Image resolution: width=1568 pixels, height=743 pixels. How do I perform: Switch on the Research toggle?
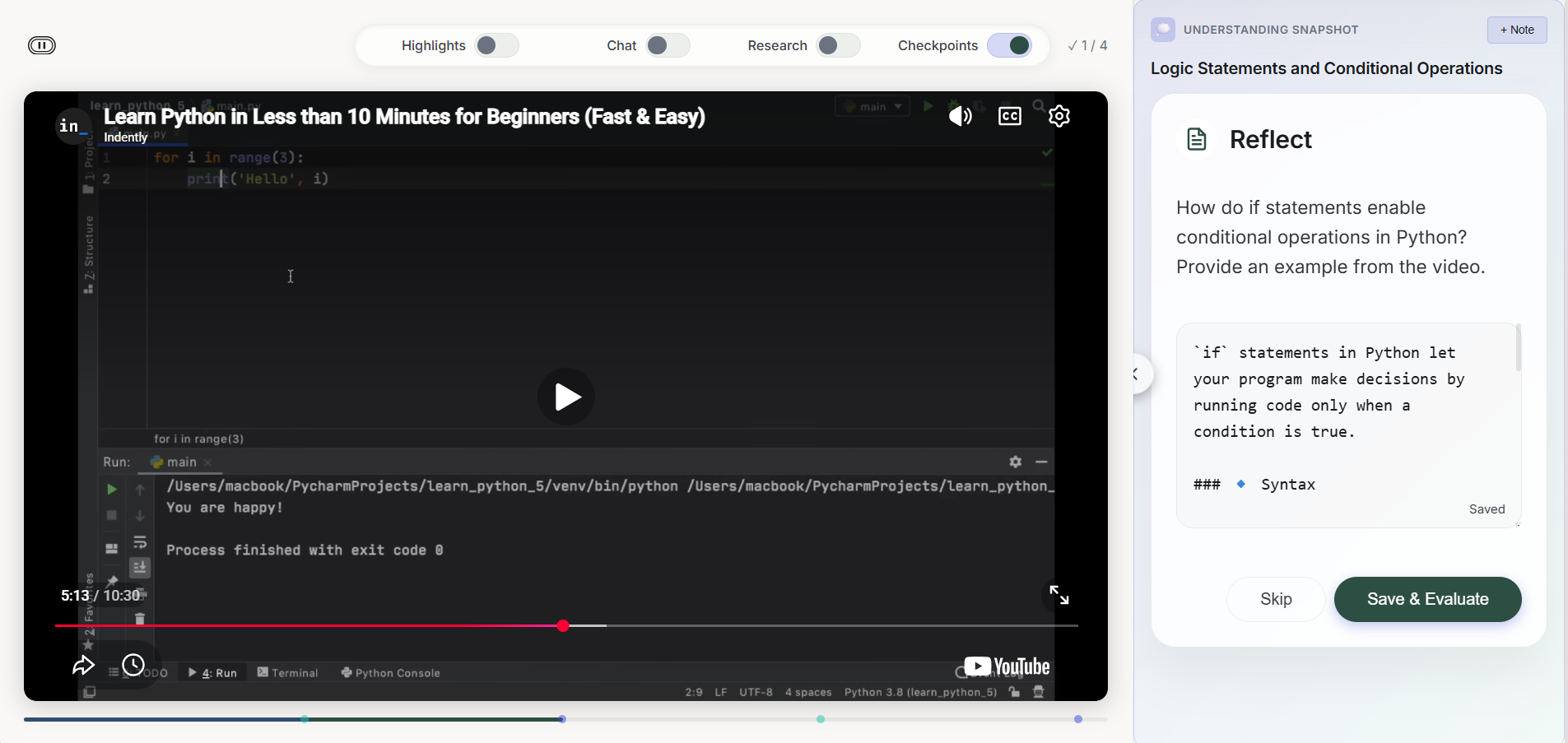pyautogui.click(x=838, y=45)
